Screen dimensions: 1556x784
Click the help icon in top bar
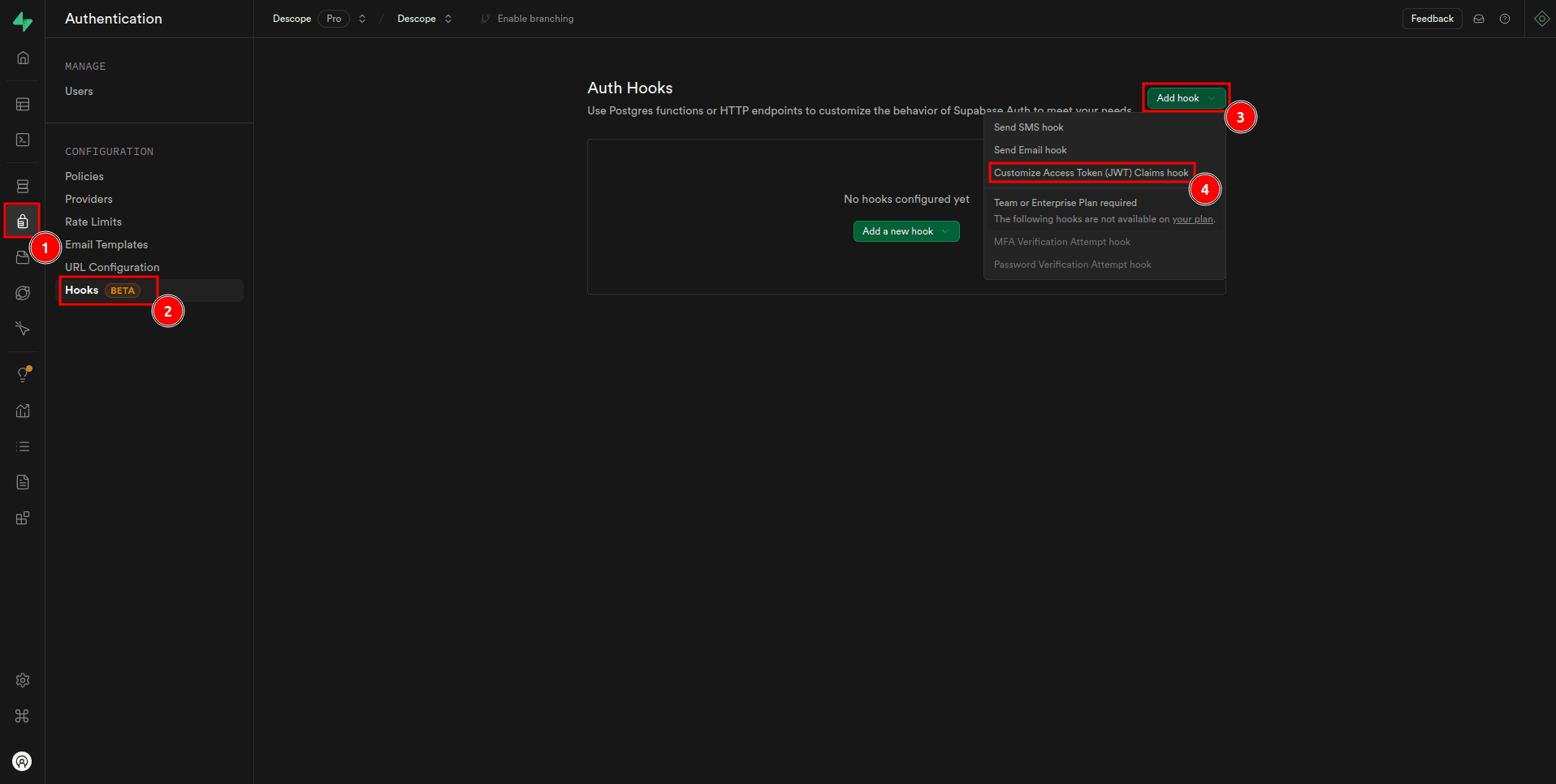click(x=1505, y=19)
